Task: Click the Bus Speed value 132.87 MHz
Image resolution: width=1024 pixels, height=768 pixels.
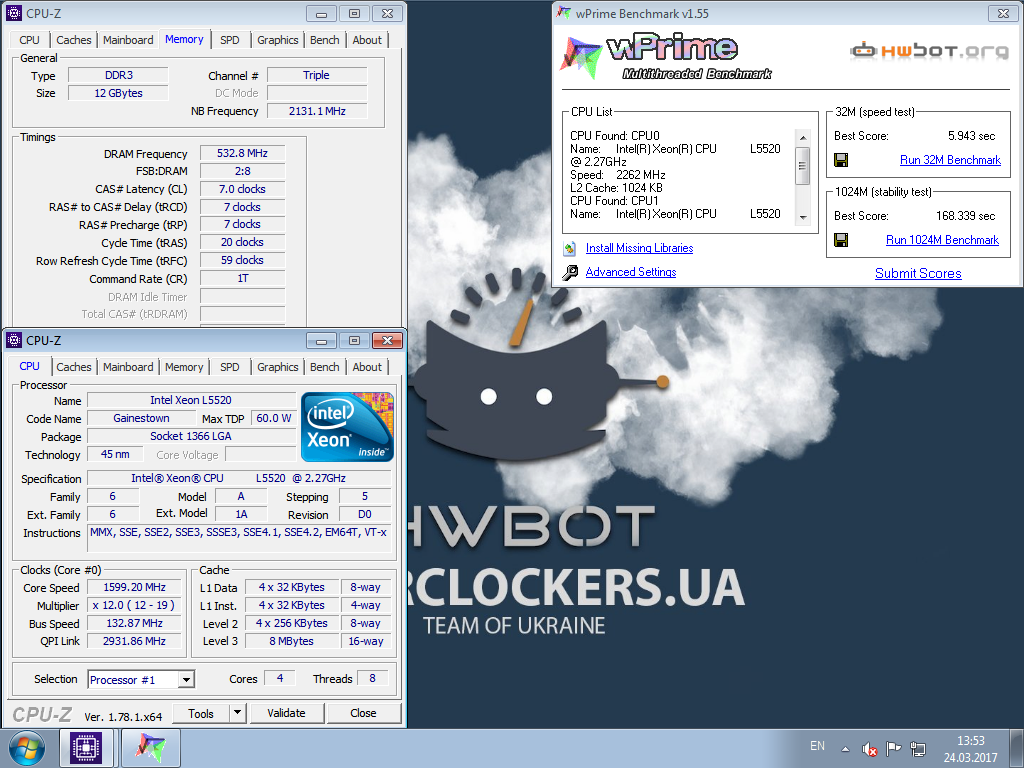Action: pyautogui.click(x=135, y=624)
